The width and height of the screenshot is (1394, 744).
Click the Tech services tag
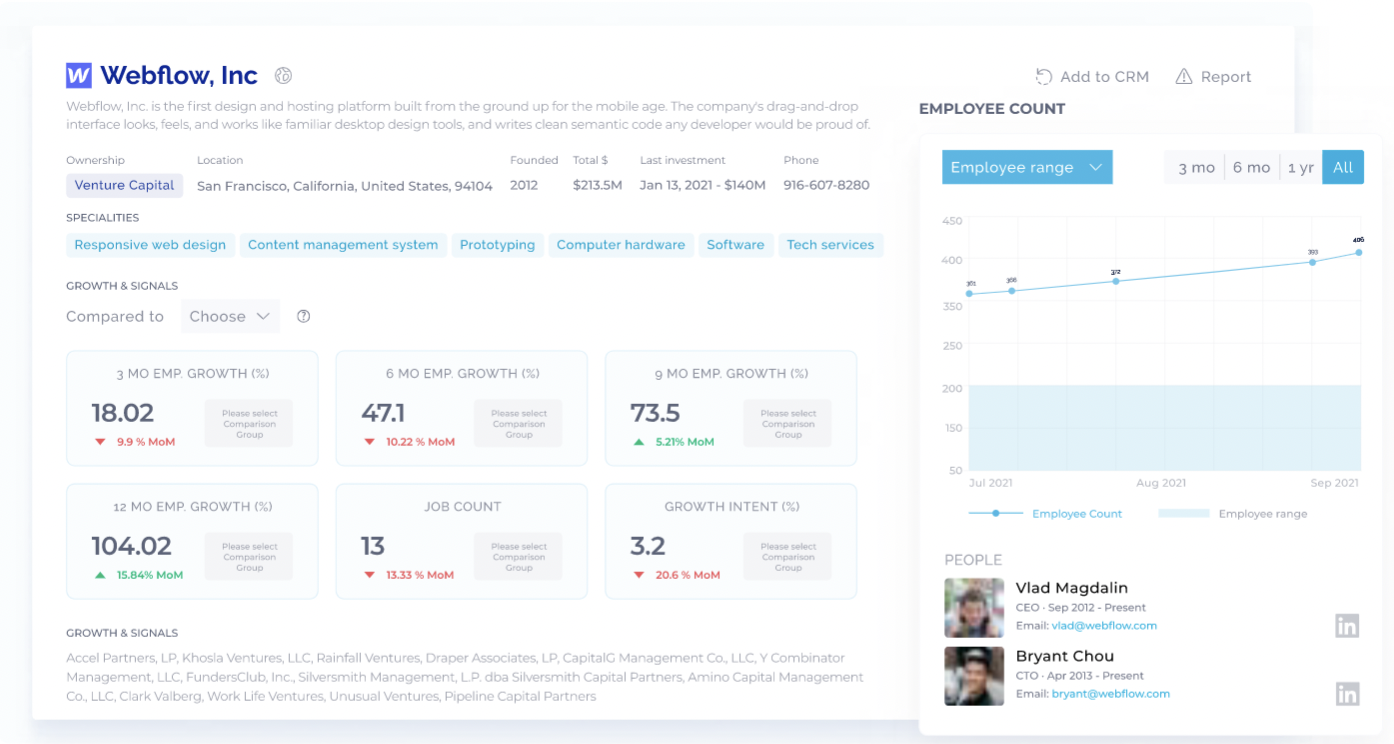tap(830, 245)
